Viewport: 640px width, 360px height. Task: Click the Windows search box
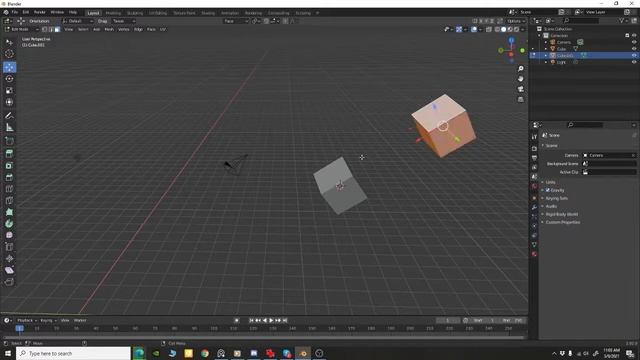coord(73,353)
